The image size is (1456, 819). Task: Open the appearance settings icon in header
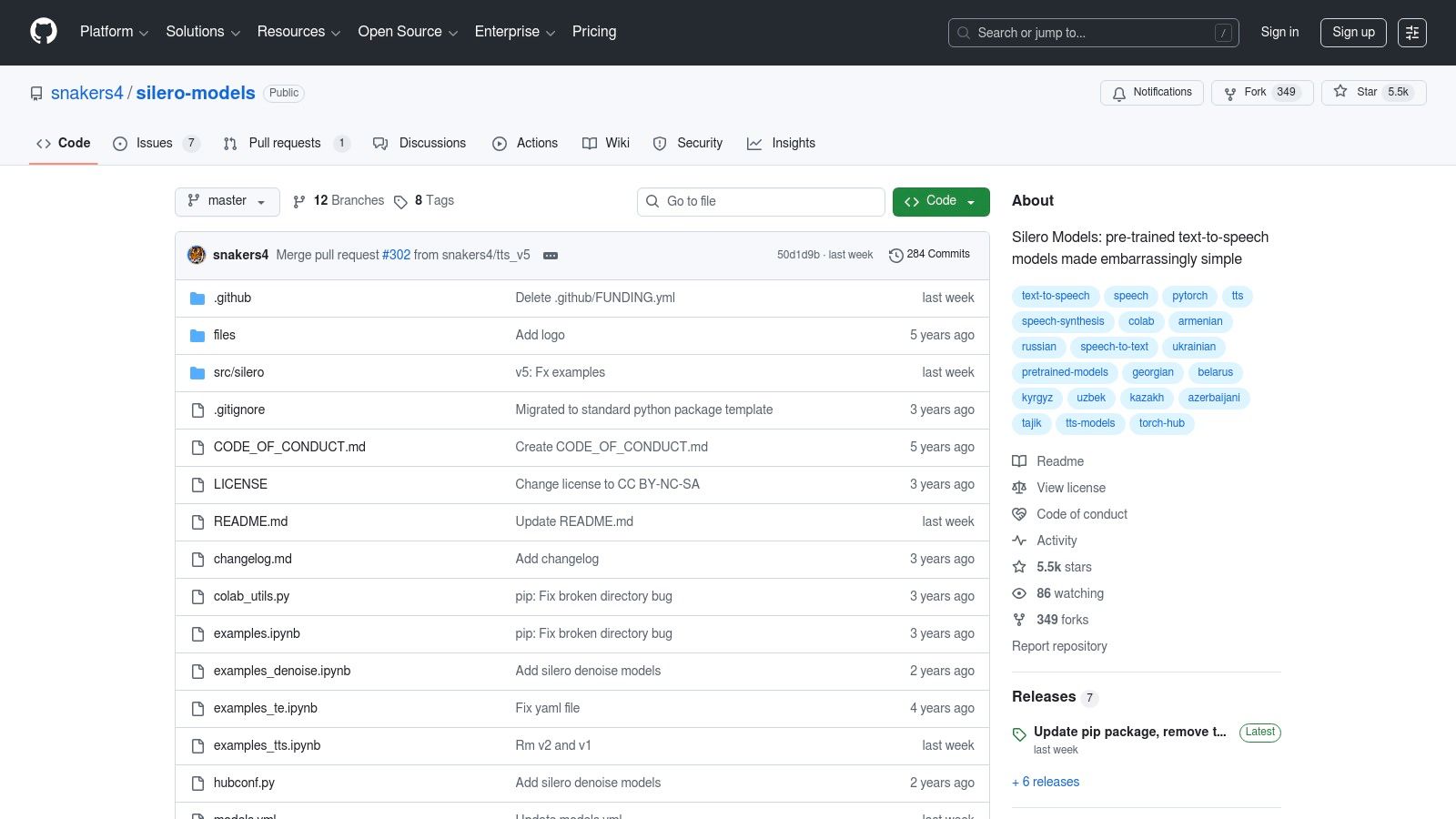(x=1411, y=33)
